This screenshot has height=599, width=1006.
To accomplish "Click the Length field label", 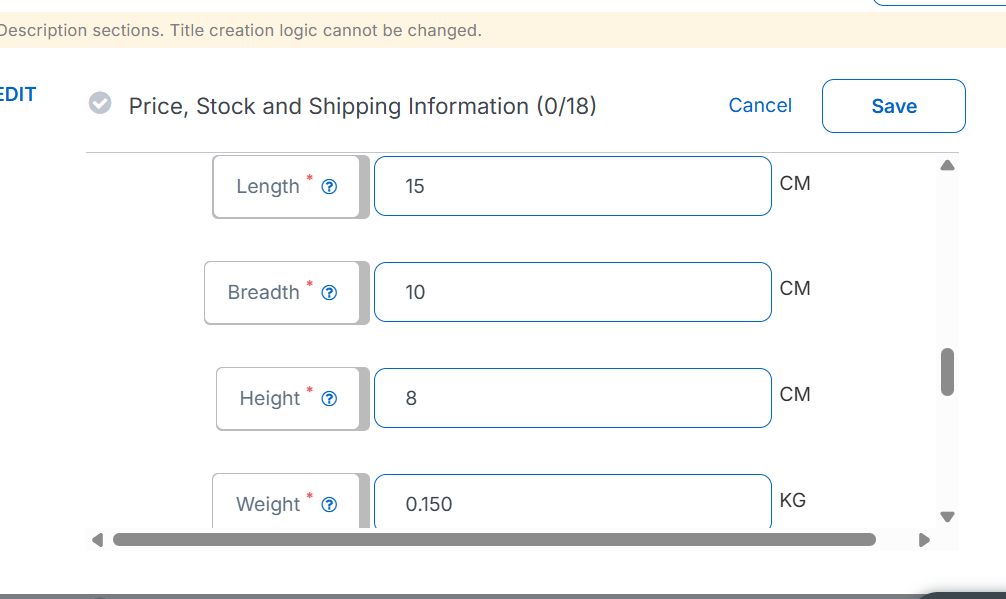I will (x=267, y=187).
